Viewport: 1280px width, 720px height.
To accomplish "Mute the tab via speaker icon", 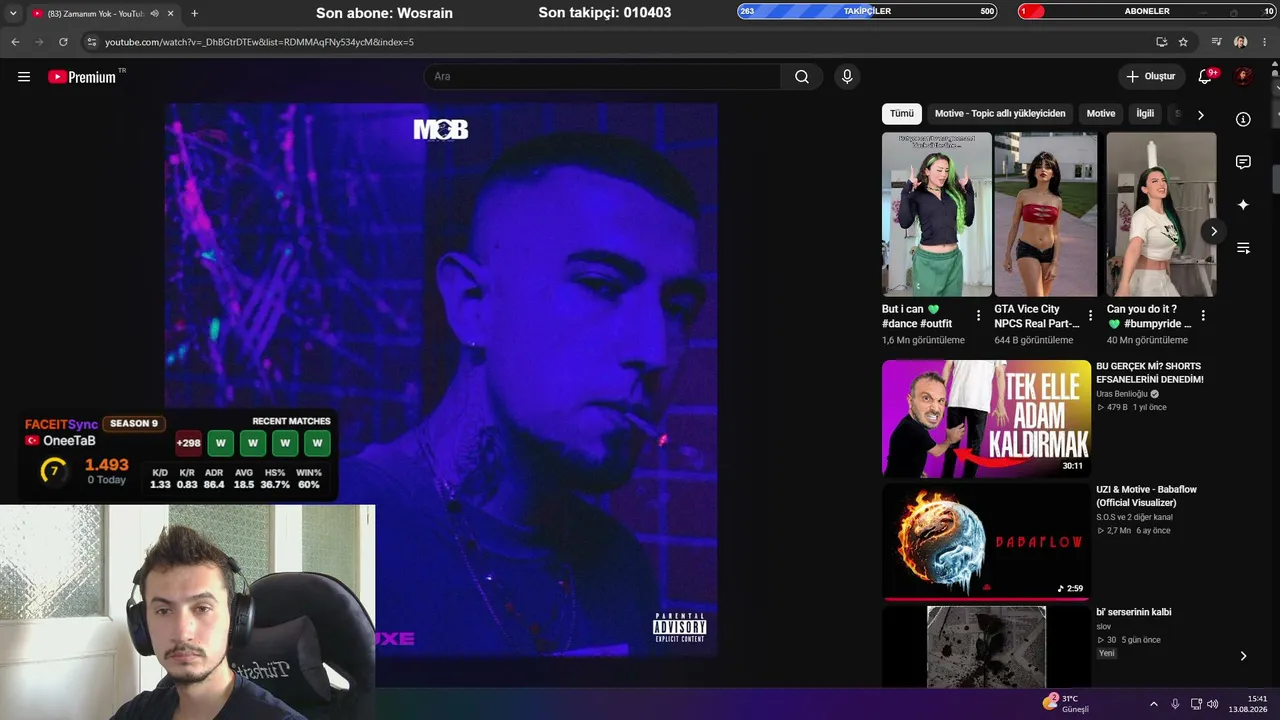I will (154, 13).
